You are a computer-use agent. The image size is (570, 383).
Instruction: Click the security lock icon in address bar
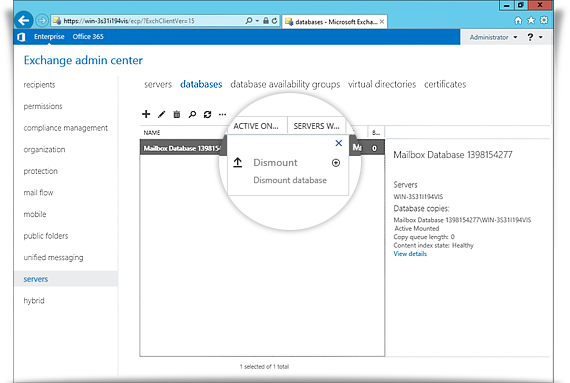click(x=266, y=21)
